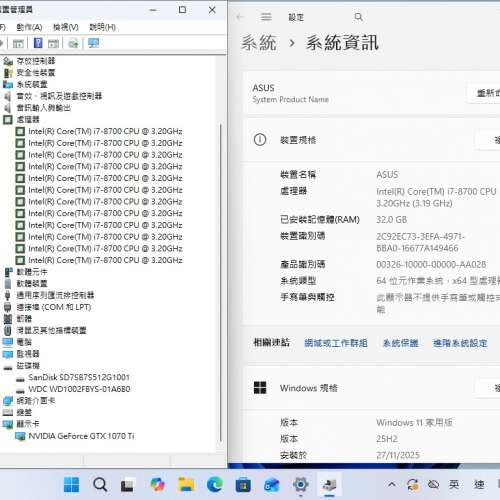
Task: Show hidden system tray icons
Action: coord(392,484)
